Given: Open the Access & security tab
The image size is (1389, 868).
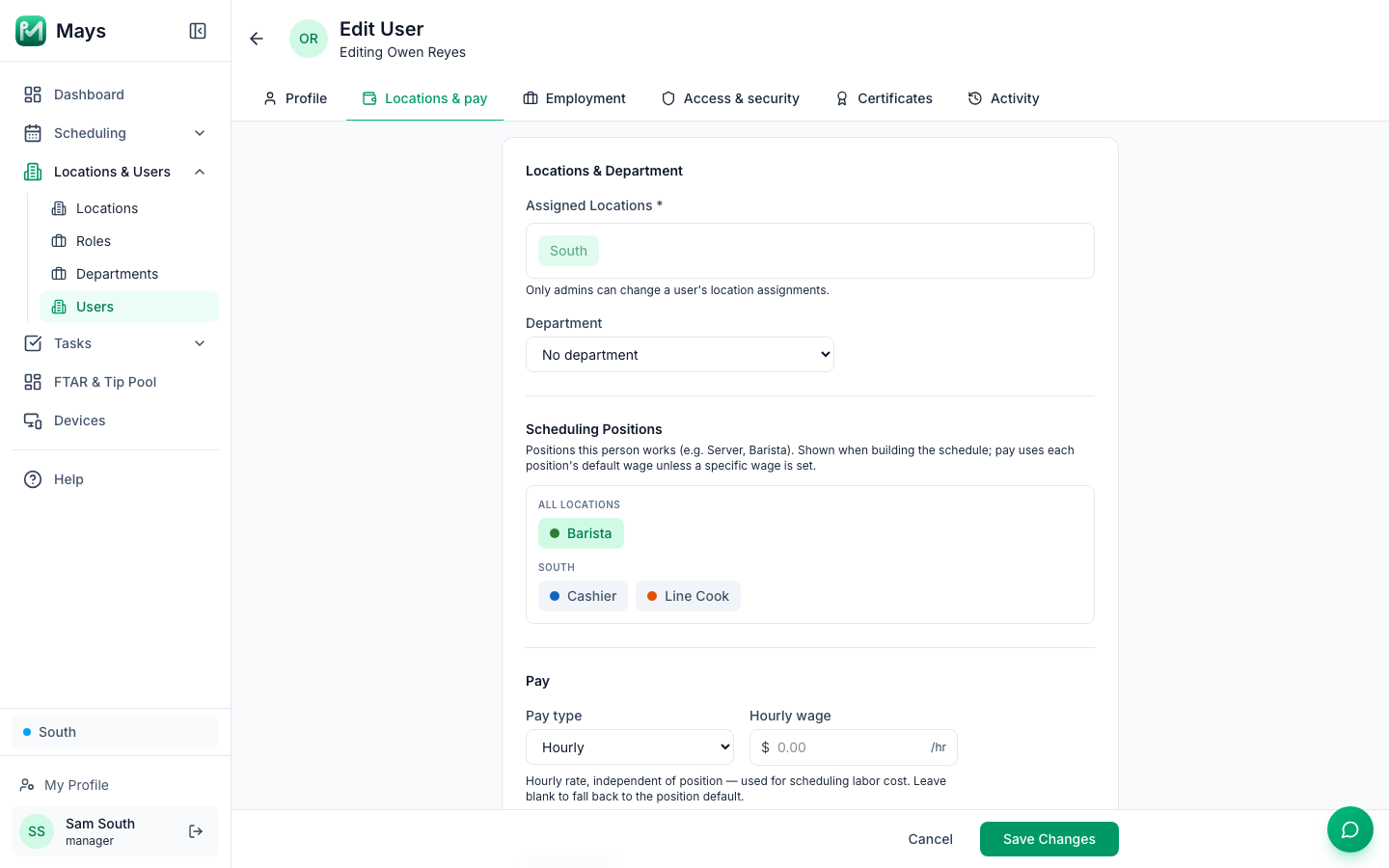Looking at the screenshot, I should coord(730,98).
